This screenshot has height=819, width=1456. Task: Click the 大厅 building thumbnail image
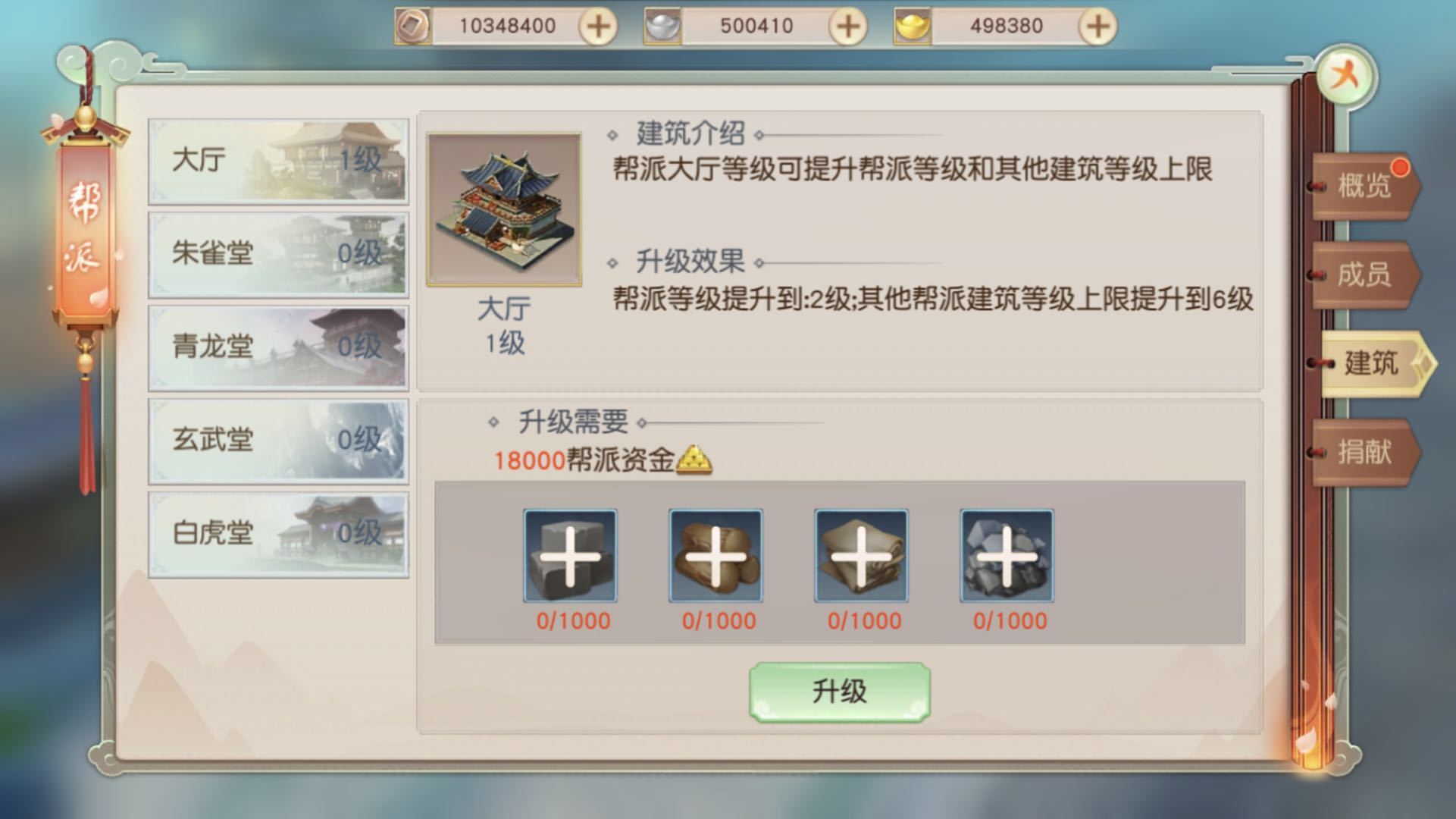point(504,209)
